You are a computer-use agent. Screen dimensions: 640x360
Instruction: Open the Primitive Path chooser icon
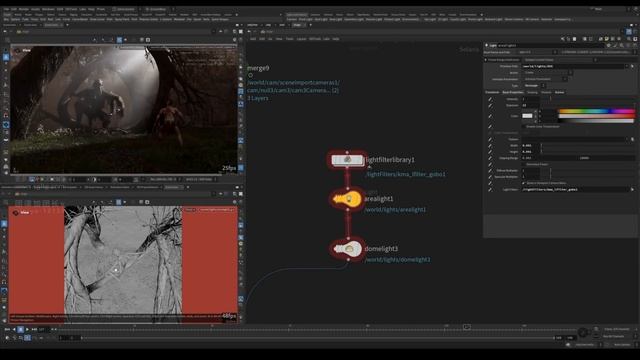pos(632,66)
